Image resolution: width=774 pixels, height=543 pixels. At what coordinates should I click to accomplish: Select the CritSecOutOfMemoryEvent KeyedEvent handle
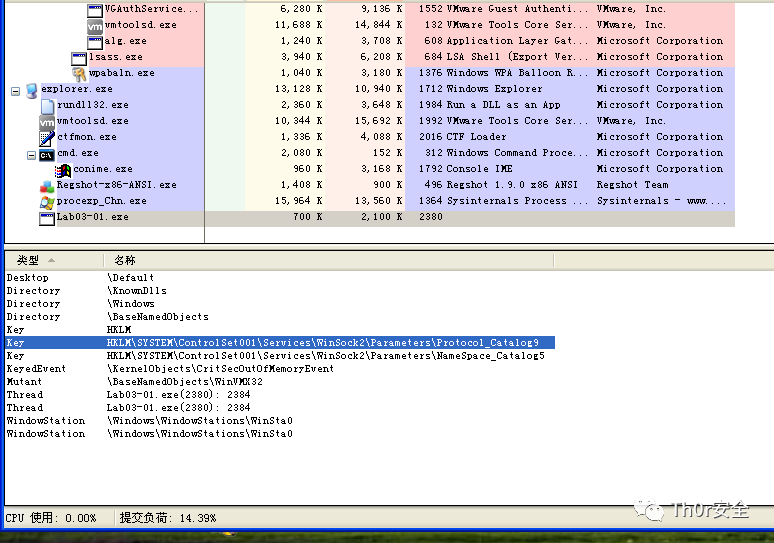coord(280,369)
